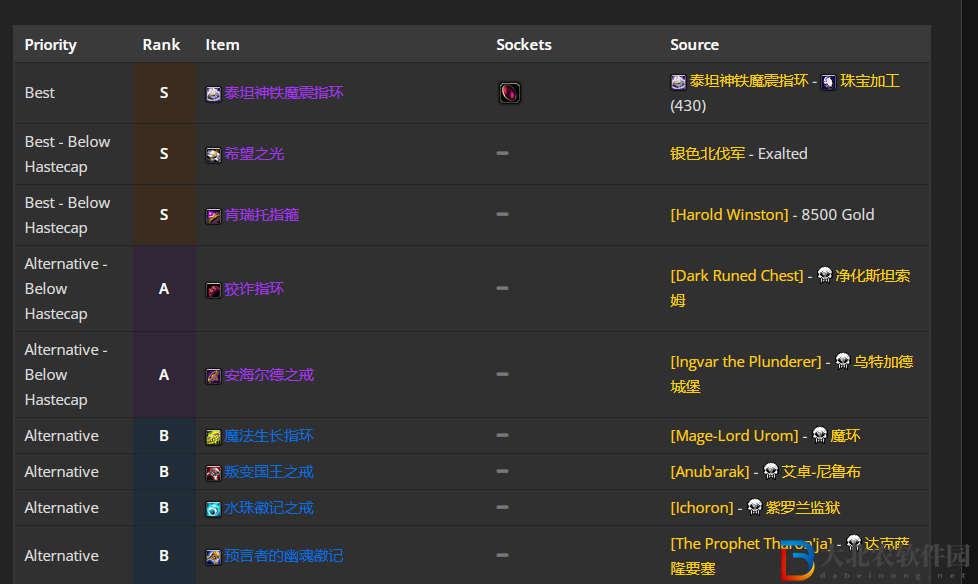Screen dimensions: 978x584
Task: Click the 珠宝加工 profession icon
Action: click(828, 81)
